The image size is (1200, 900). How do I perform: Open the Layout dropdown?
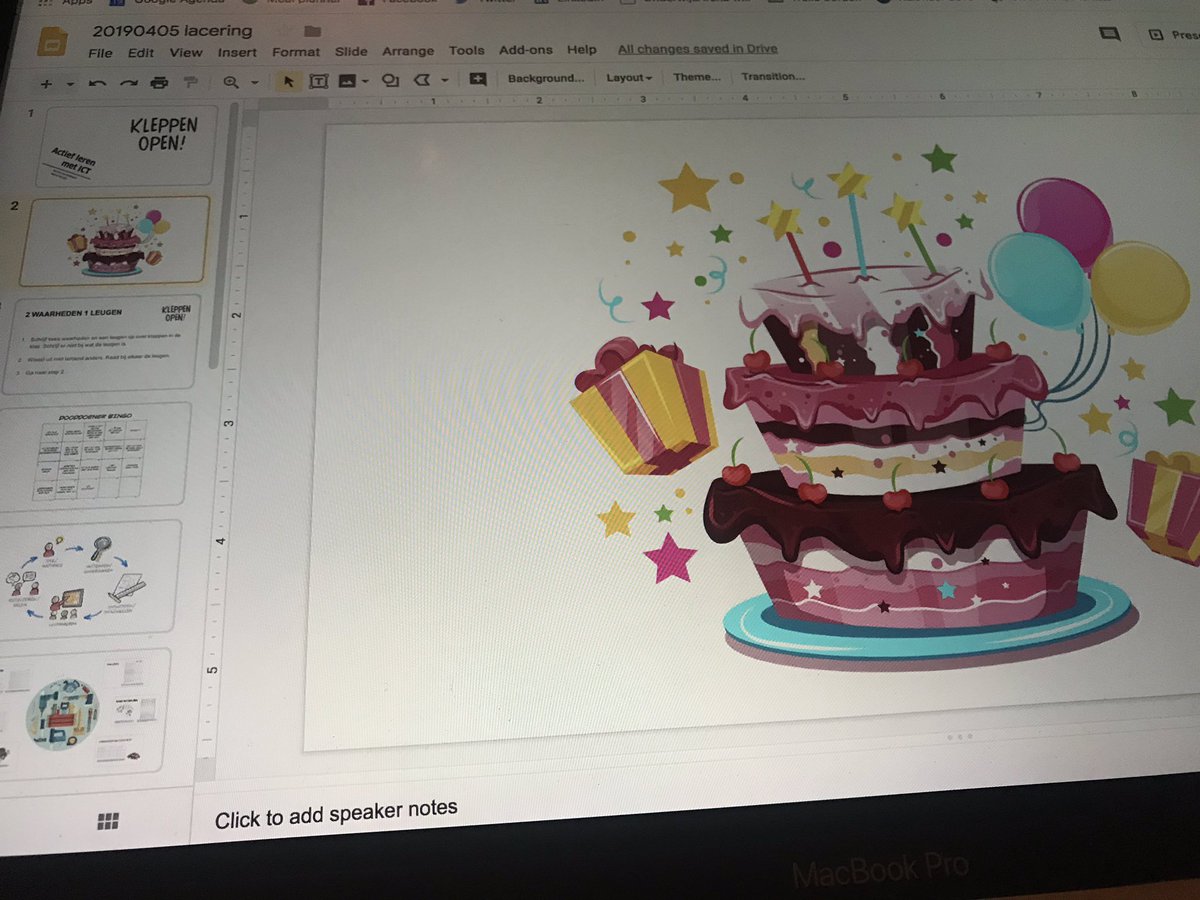pos(628,77)
